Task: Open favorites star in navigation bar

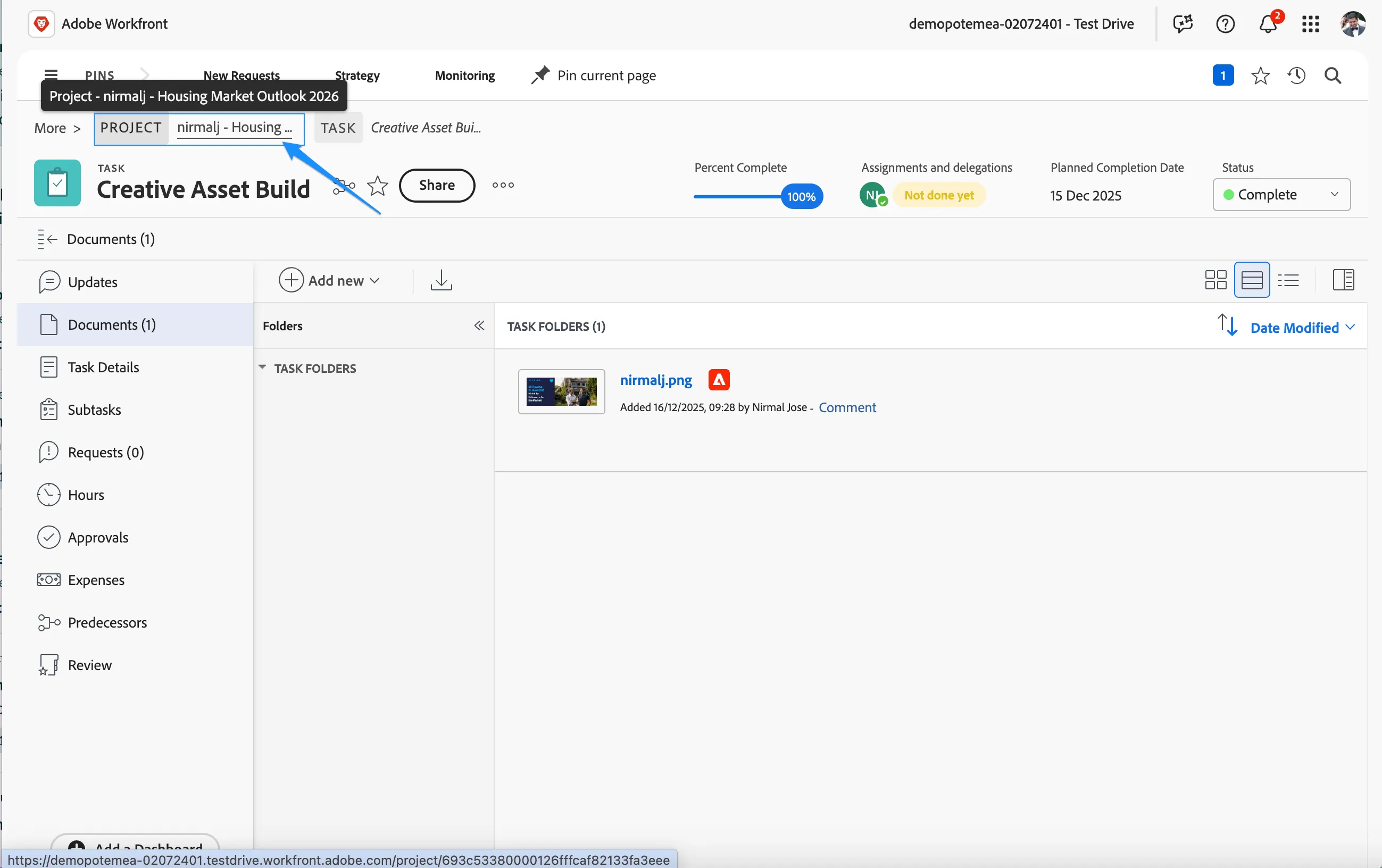Action: point(1260,75)
